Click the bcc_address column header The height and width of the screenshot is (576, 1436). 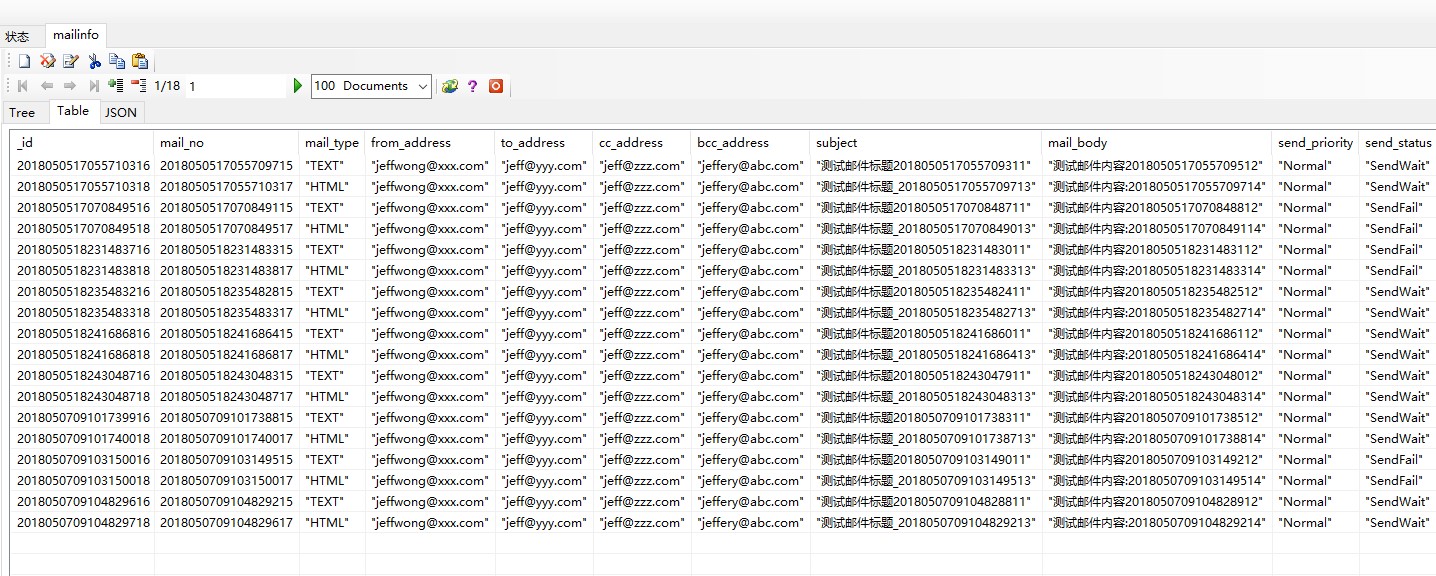point(750,143)
